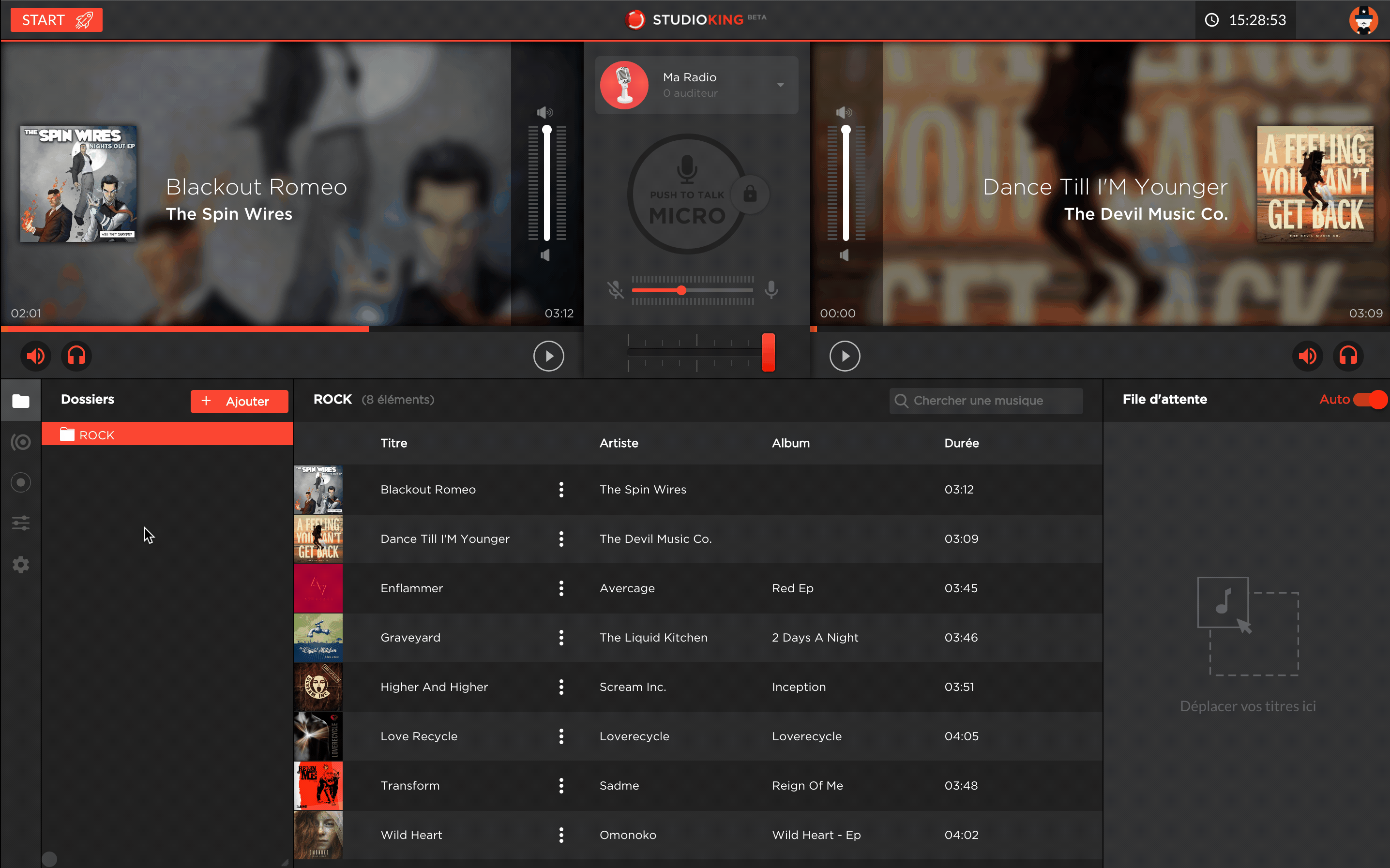The width and height of the screenshot is (1390, 868).
Task: Toggle right deck headphone monitoring
Action: pyautogui.click(x=1348, y=356)
